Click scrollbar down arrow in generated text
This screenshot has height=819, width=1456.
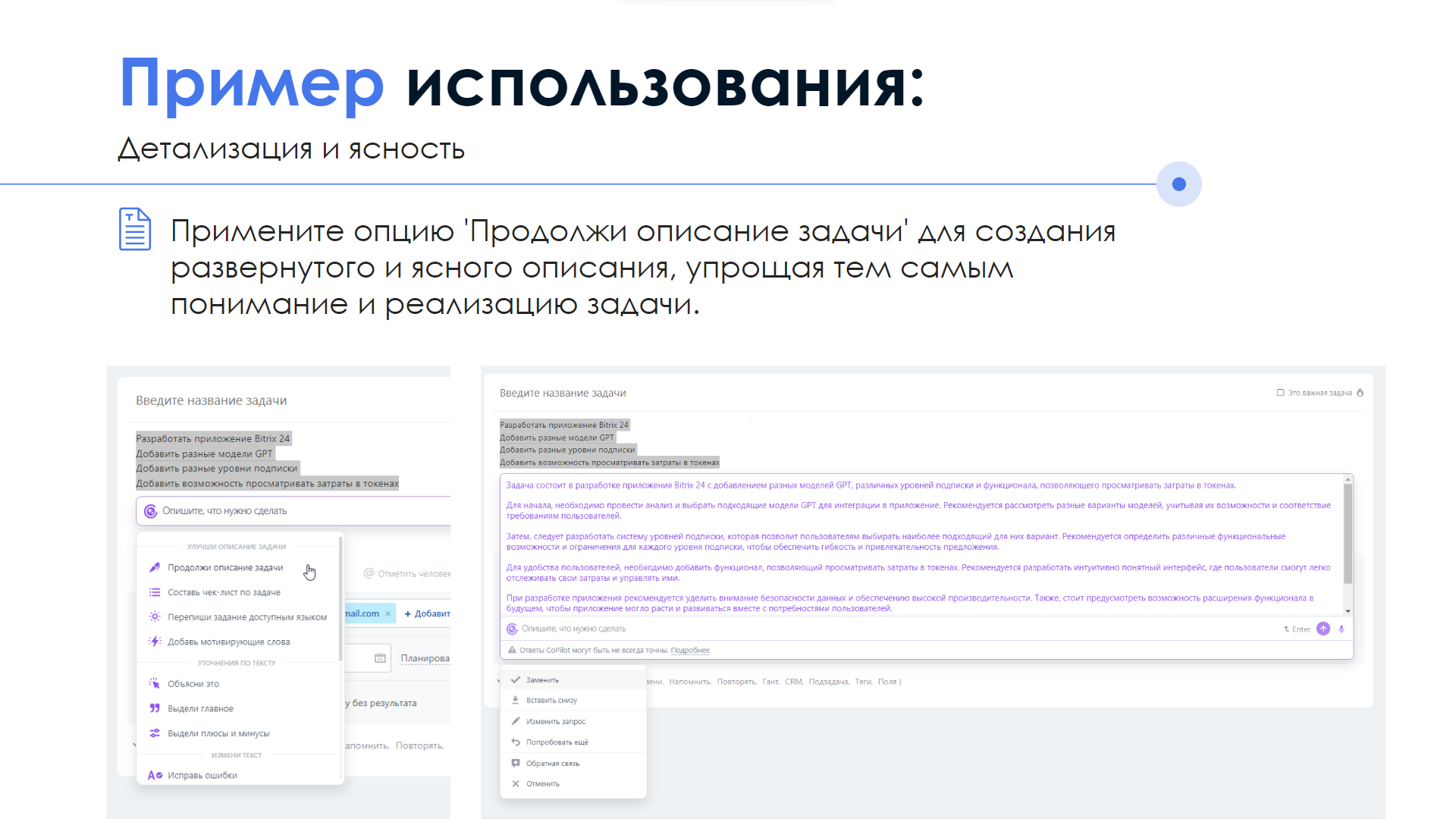pyautogui.click(x=1348, y=611)
